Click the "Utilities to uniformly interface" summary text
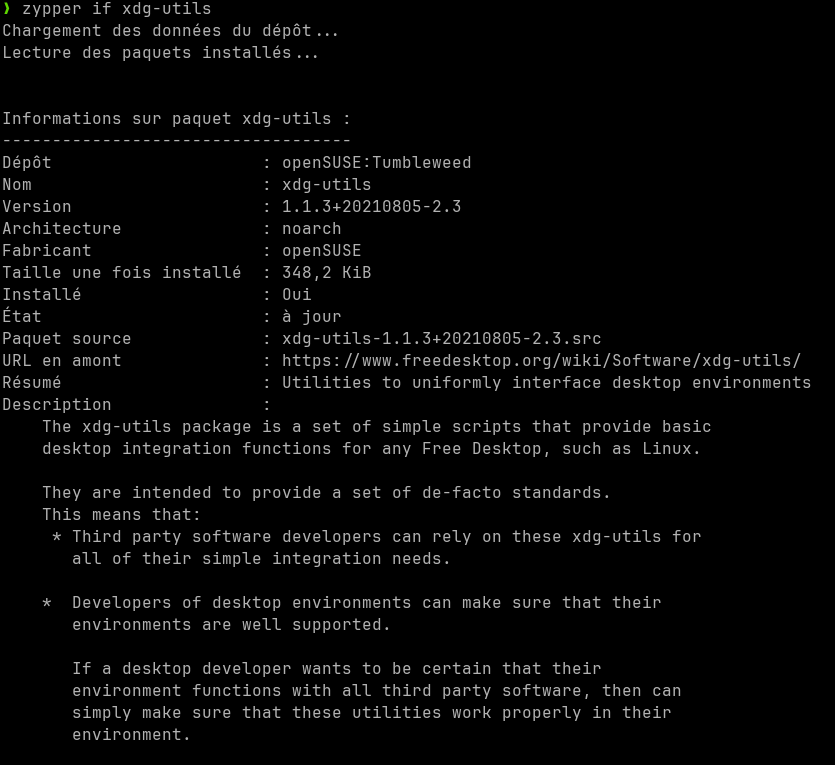This screenshot has height=765, width=835. tap(546, 383)
